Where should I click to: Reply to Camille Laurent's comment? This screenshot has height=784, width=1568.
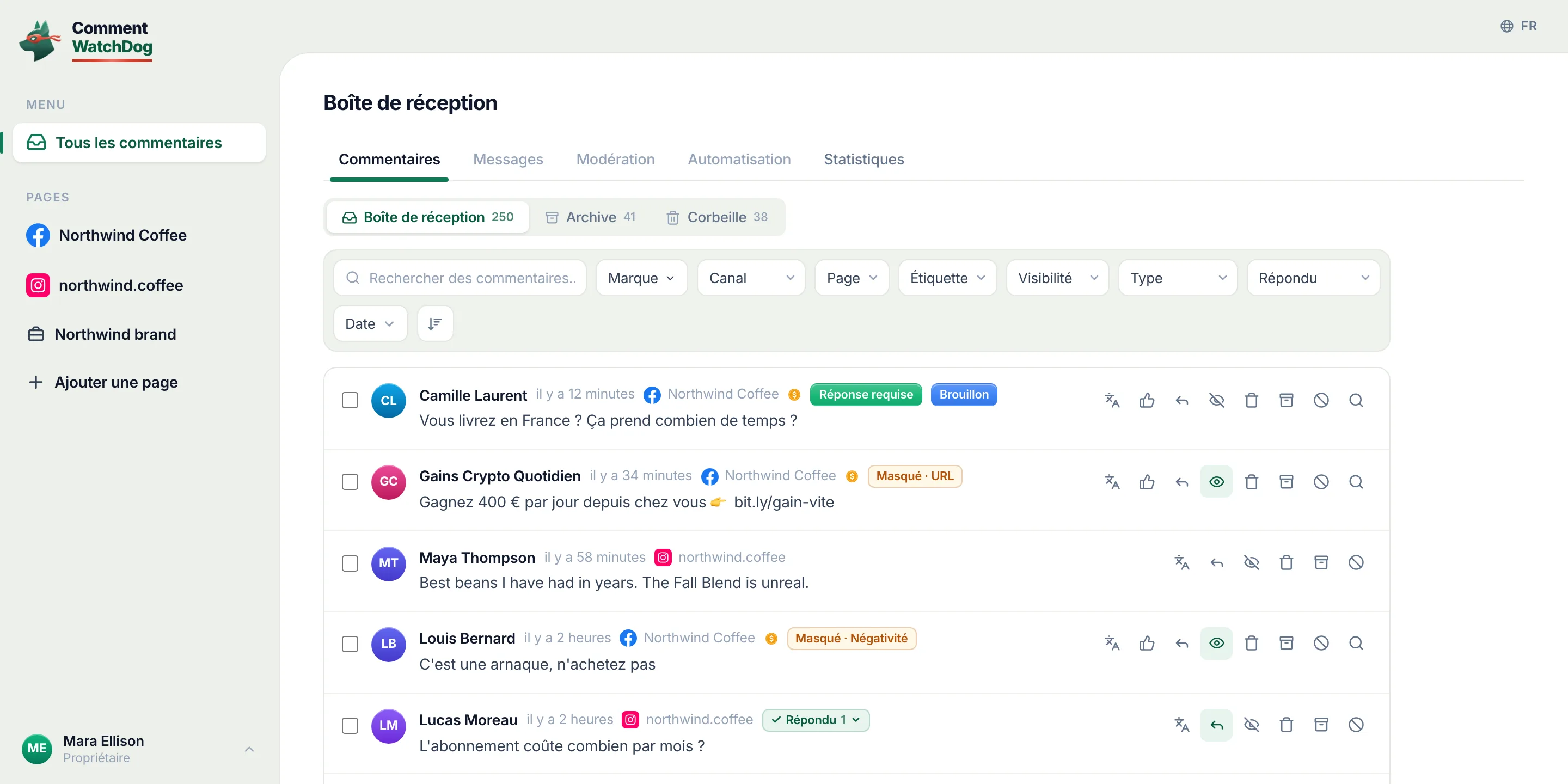click(1181, 400)
